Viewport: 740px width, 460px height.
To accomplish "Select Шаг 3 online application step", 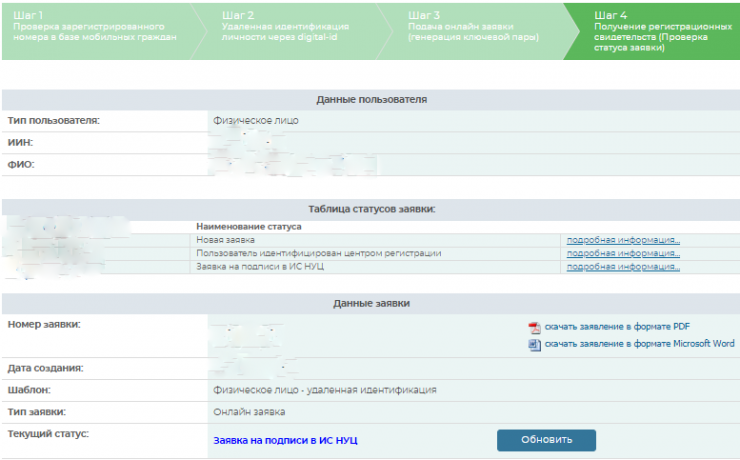I will (x=473, y=30).
